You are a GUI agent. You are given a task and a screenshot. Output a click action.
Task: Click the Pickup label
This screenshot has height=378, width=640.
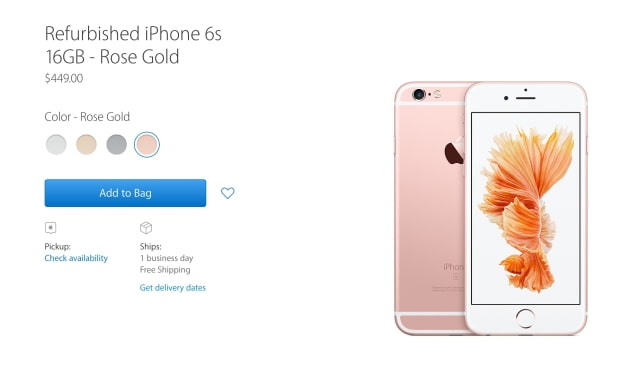click(58, 247)
